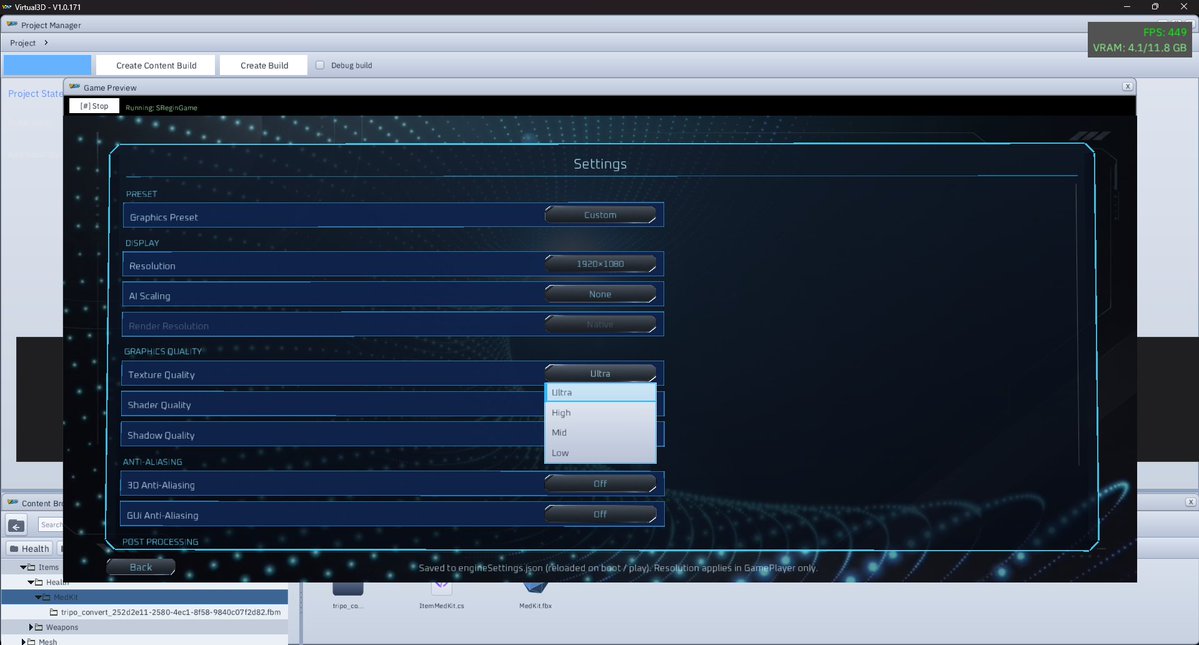The image size is (1199, 645).
Task: Click the Project Manager title icon
Action: (x=11, y=24)
